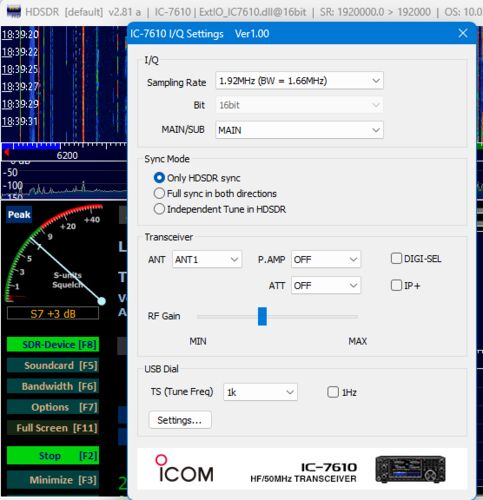
Task: Click the ICOM logo
Action: [184, 469]
